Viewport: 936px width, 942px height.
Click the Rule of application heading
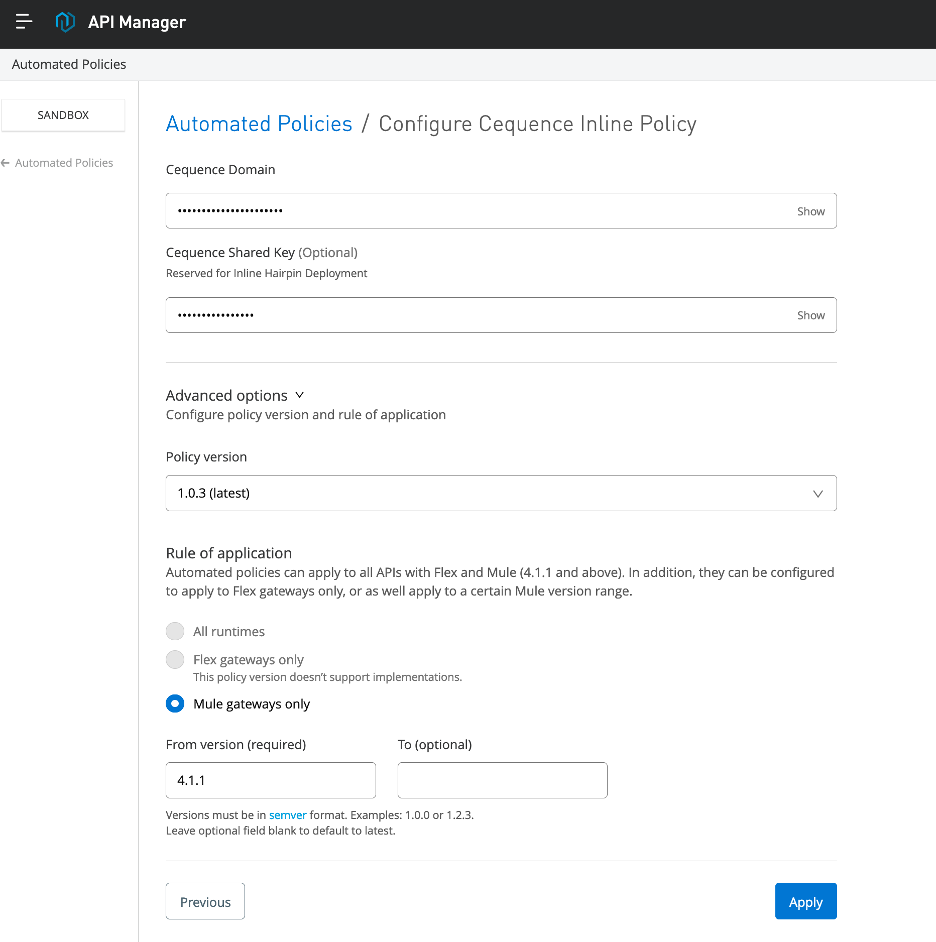tap(229, 553)
